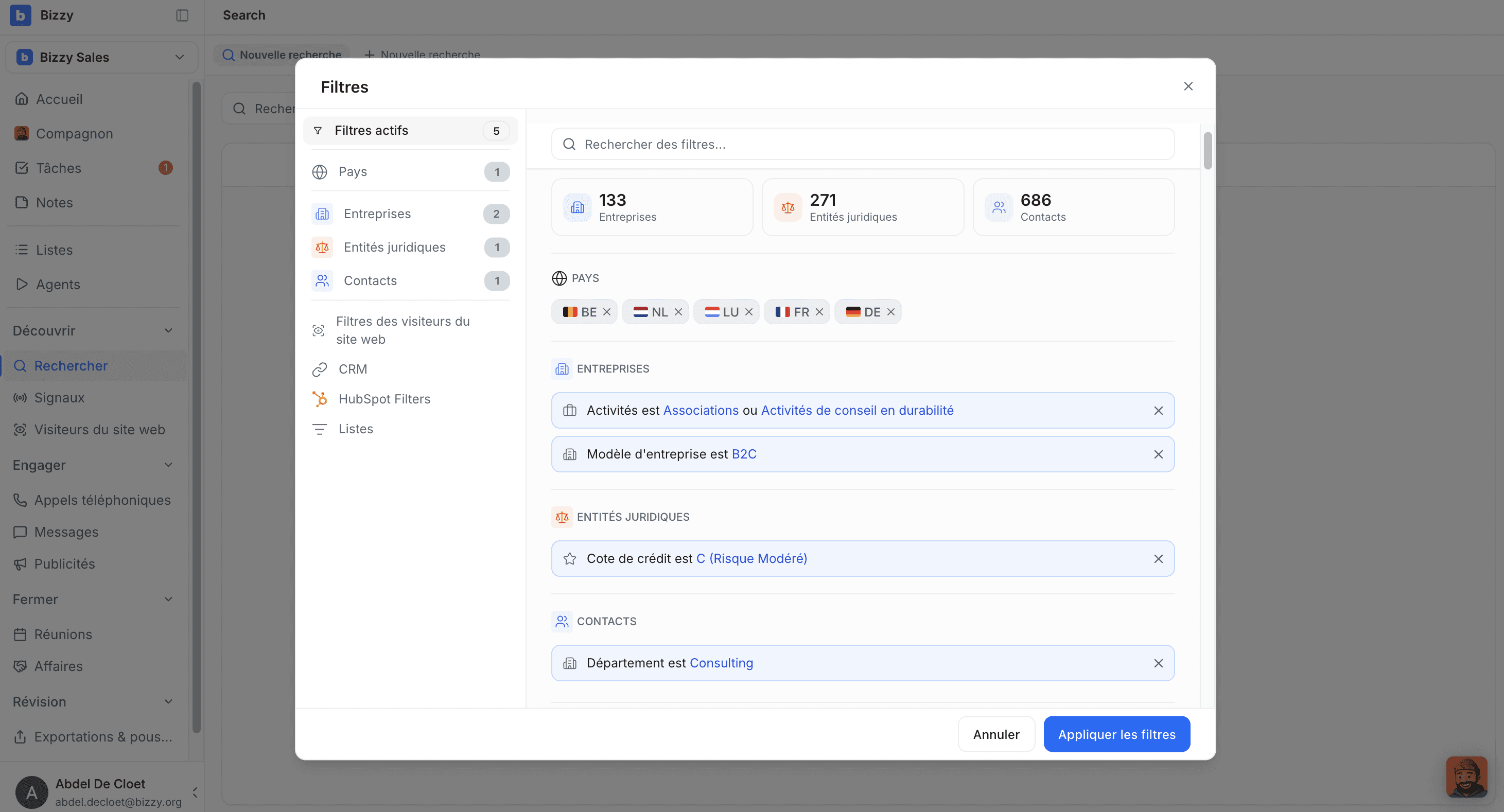The width and height of the screenshot is (1504, 812).
Task: Click Appliquer les filtres button
Action: click(x=1116, y=734)
